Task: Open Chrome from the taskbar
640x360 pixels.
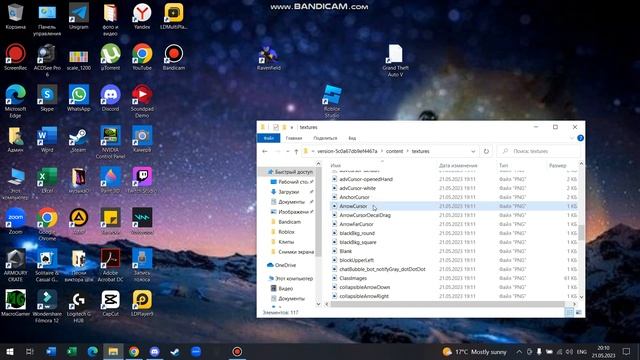Action: (134, 351)
